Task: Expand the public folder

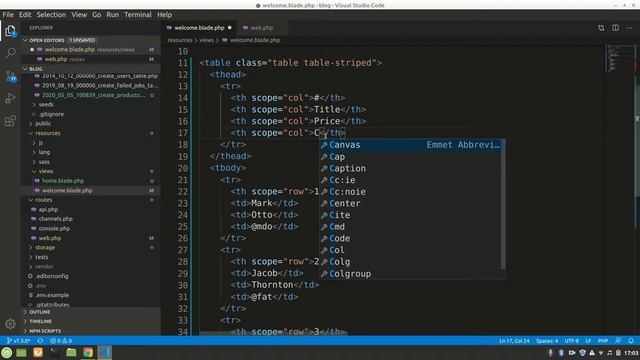Action: 43,124
